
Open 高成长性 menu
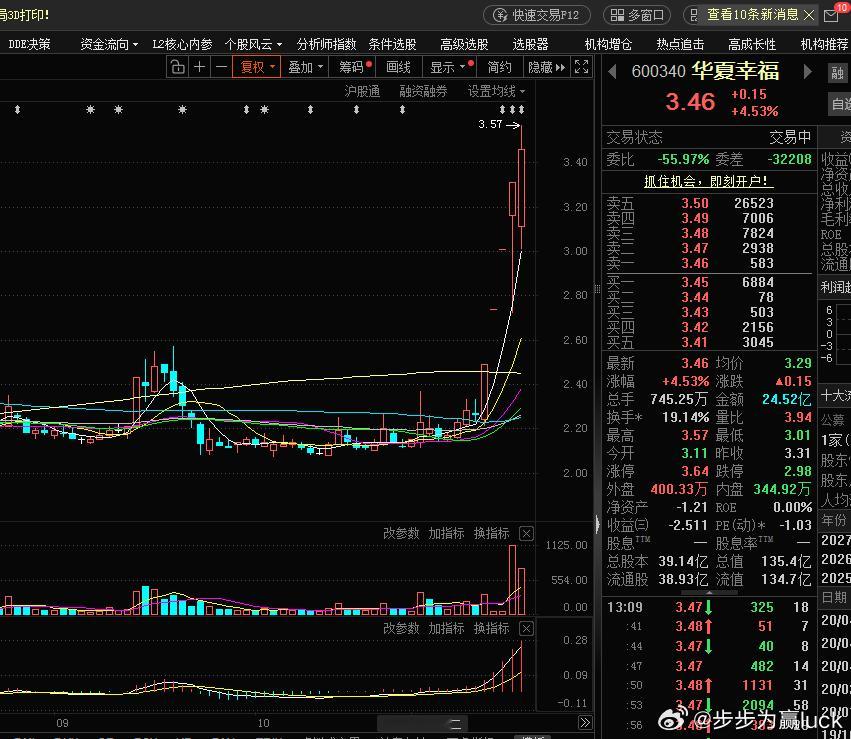[x=752, y=44]
